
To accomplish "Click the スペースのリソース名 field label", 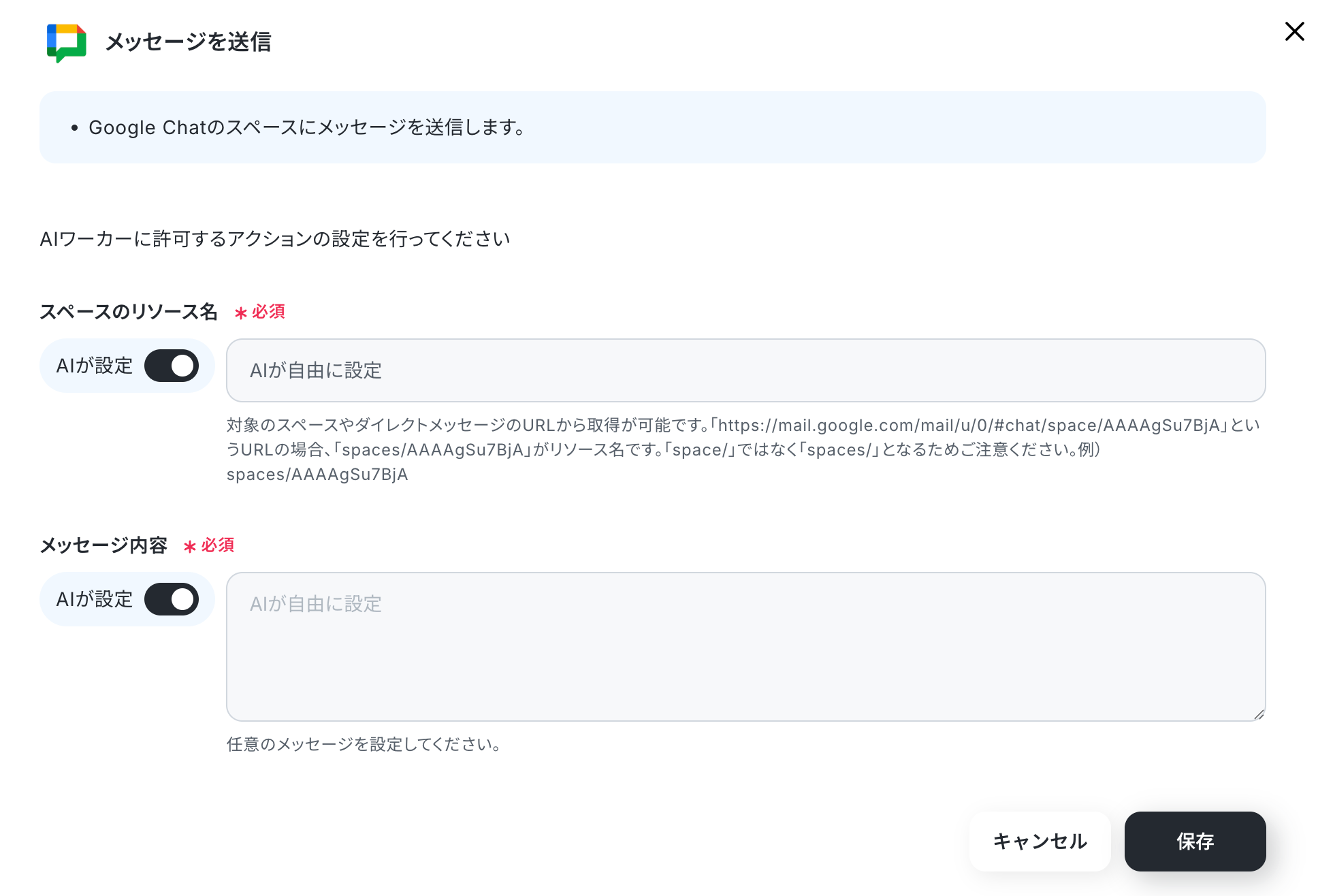I will 129,312.
